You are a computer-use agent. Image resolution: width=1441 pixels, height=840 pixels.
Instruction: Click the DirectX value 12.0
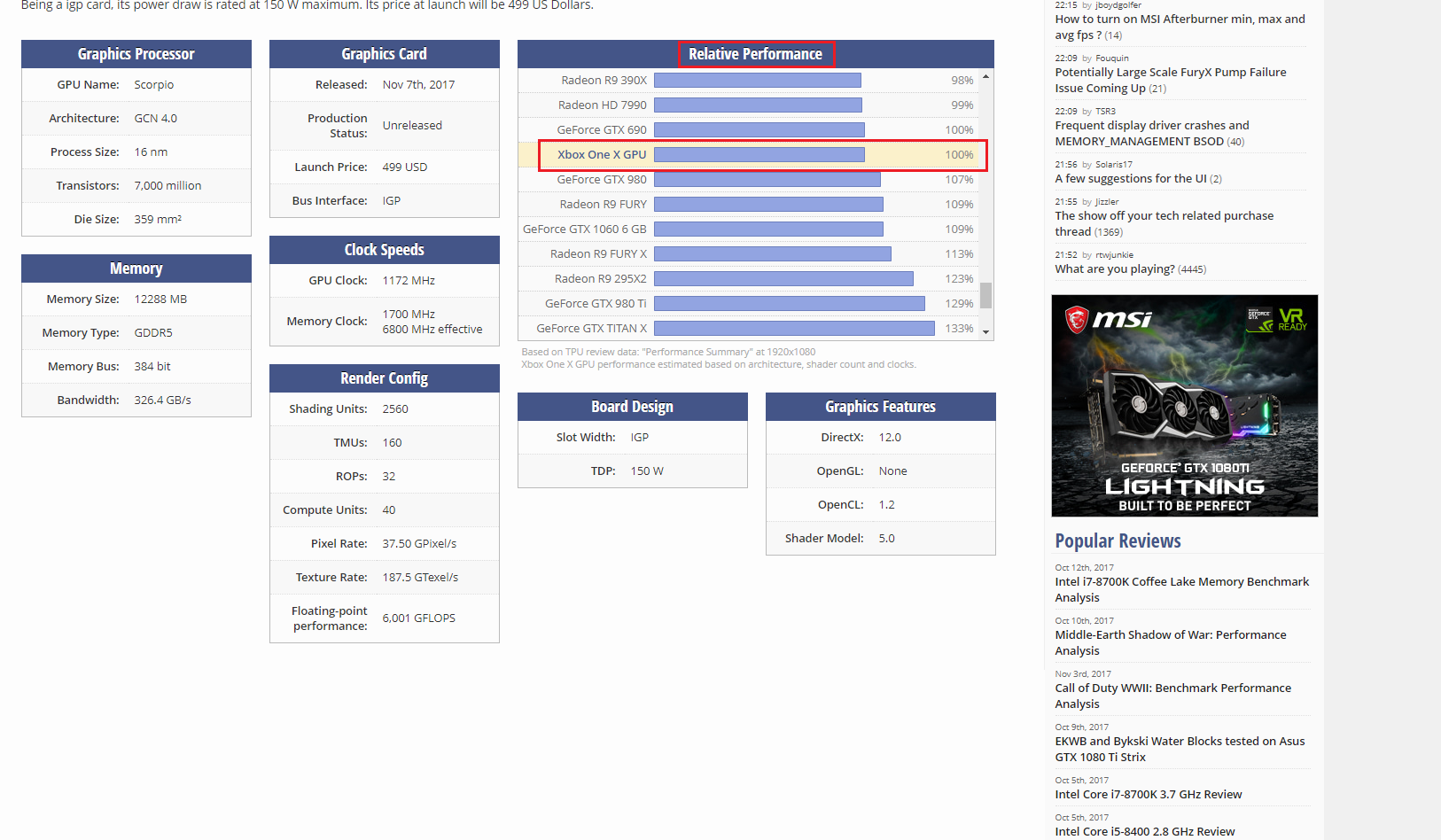890,437
